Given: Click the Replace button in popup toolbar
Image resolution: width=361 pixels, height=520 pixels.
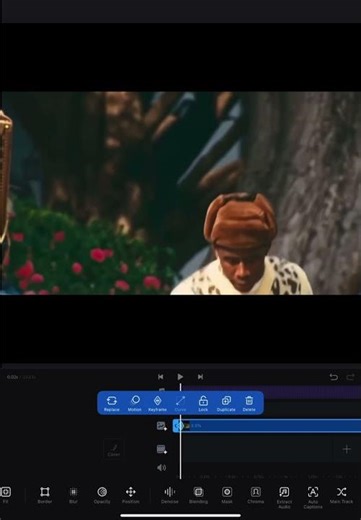Looking at the screenshot, I should [111, 403].
